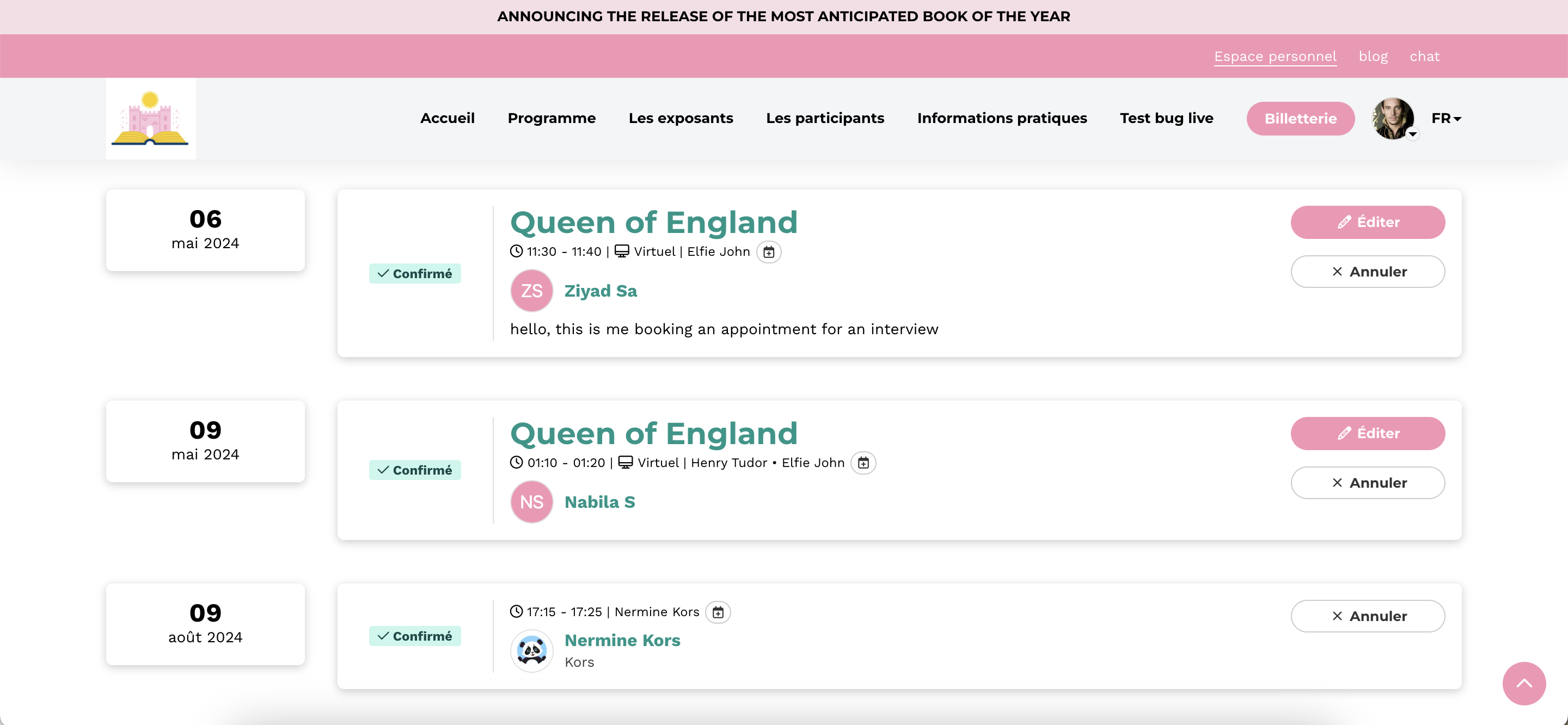Screen dimensions: 1568x725
Task: Open Ziyad Sa participant profile
Action: (x=600, y=291)
